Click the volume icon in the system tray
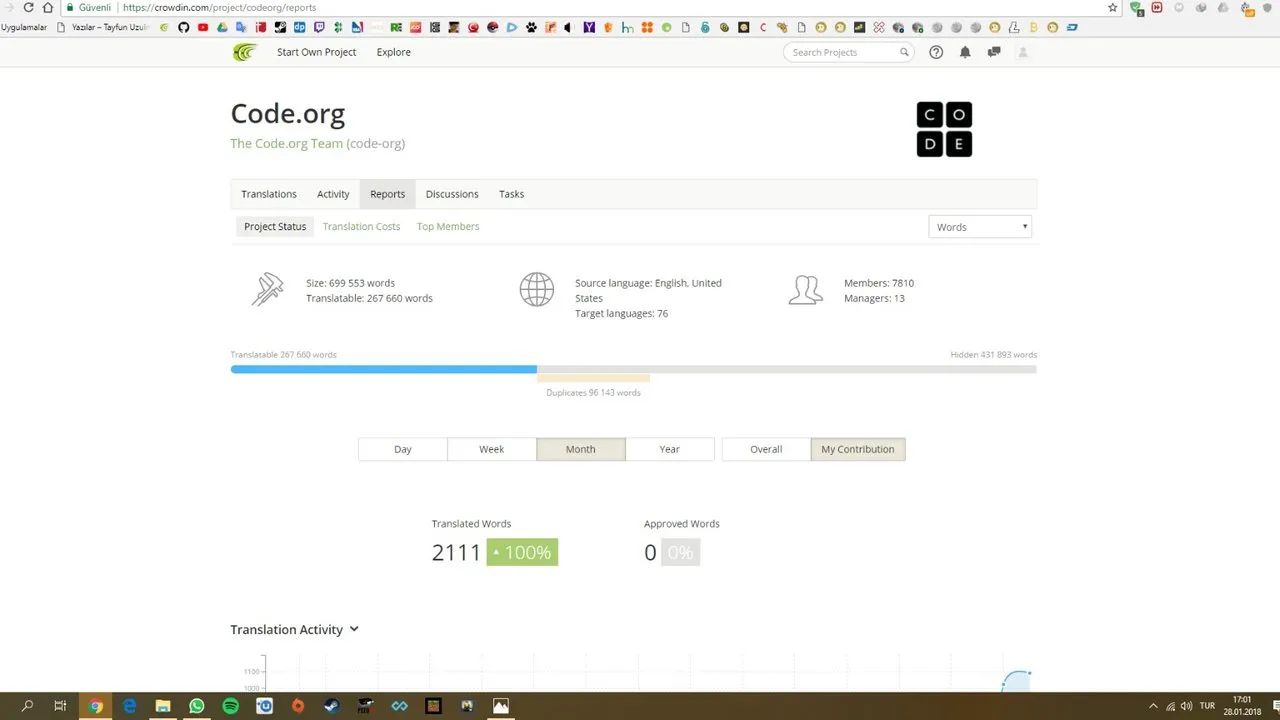The image size is (1280, 720). tap(1186, 706)
